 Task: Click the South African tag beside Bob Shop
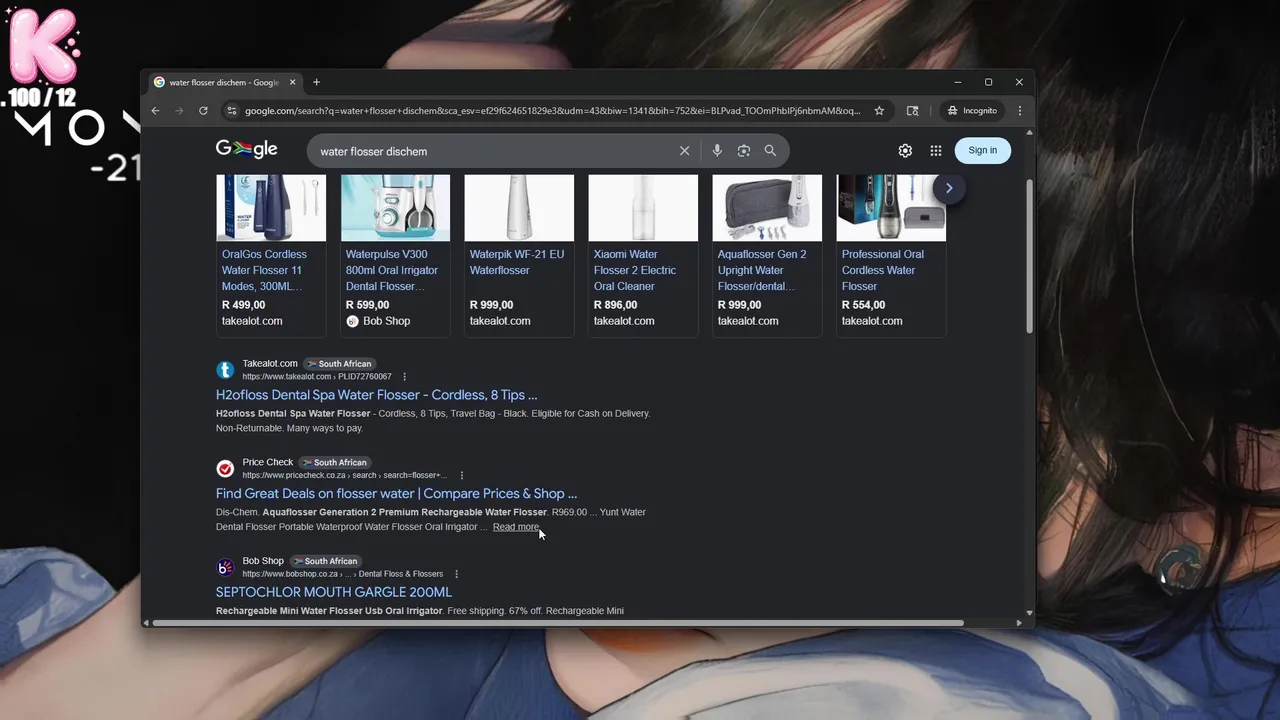[x=325, y=561]
